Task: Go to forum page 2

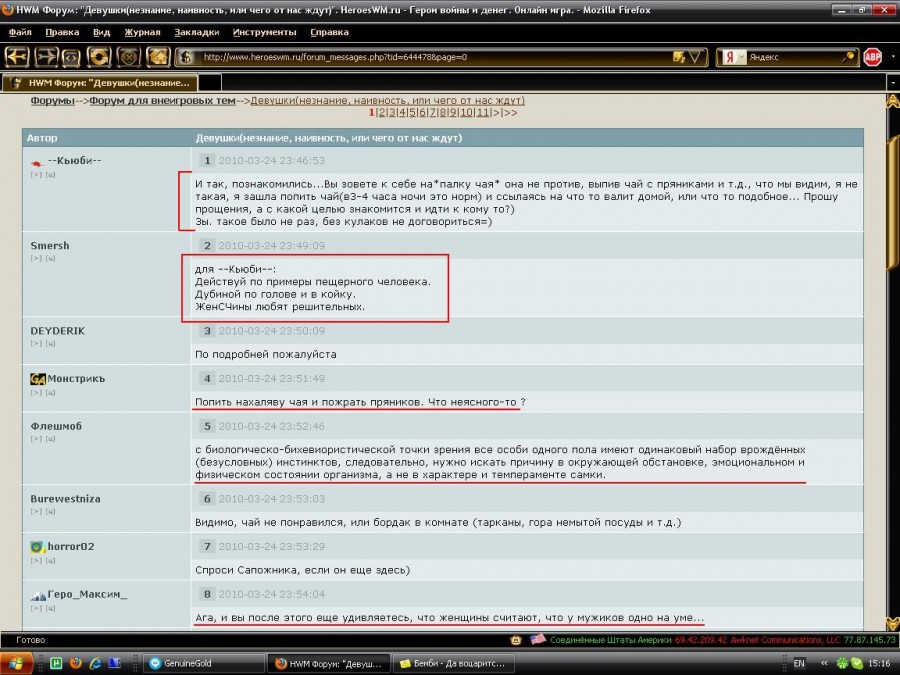Action: (381, 113)
